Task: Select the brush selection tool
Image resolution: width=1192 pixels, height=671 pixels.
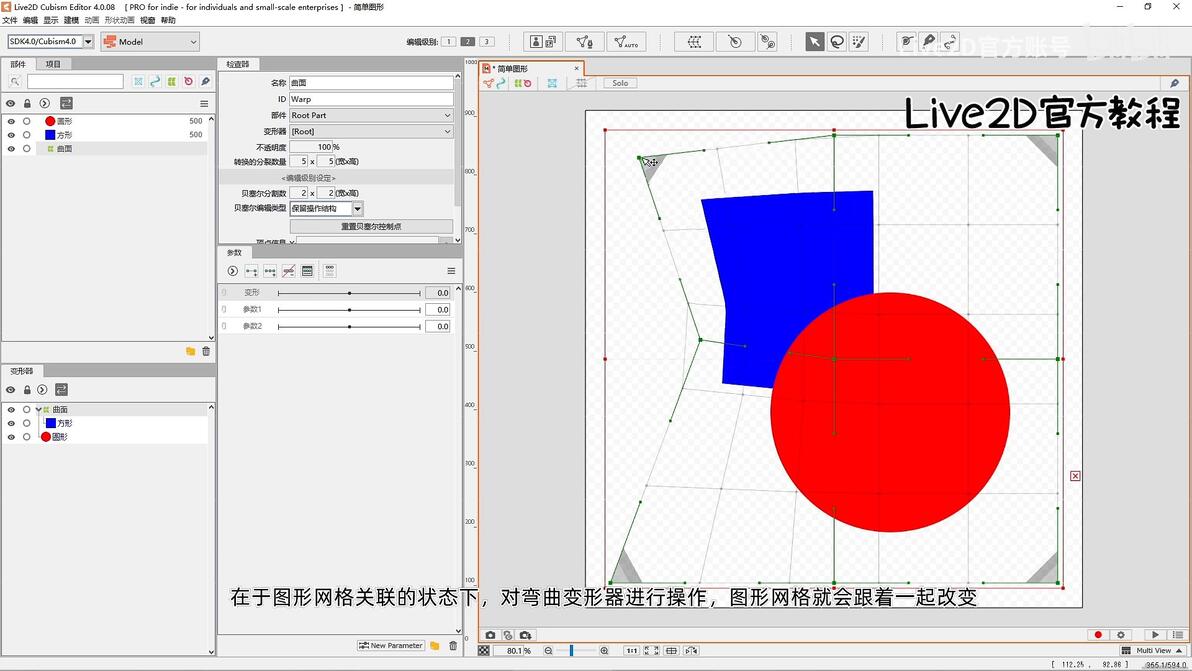Action: pyautogui.click(x=858, y=42)
